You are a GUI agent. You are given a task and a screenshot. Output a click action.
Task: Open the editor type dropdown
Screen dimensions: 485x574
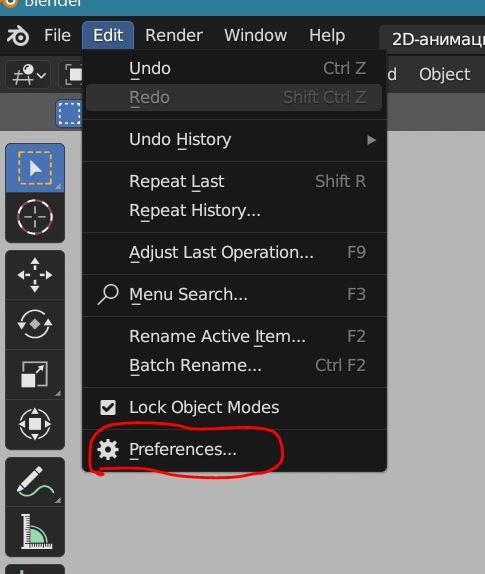[29, 74]
